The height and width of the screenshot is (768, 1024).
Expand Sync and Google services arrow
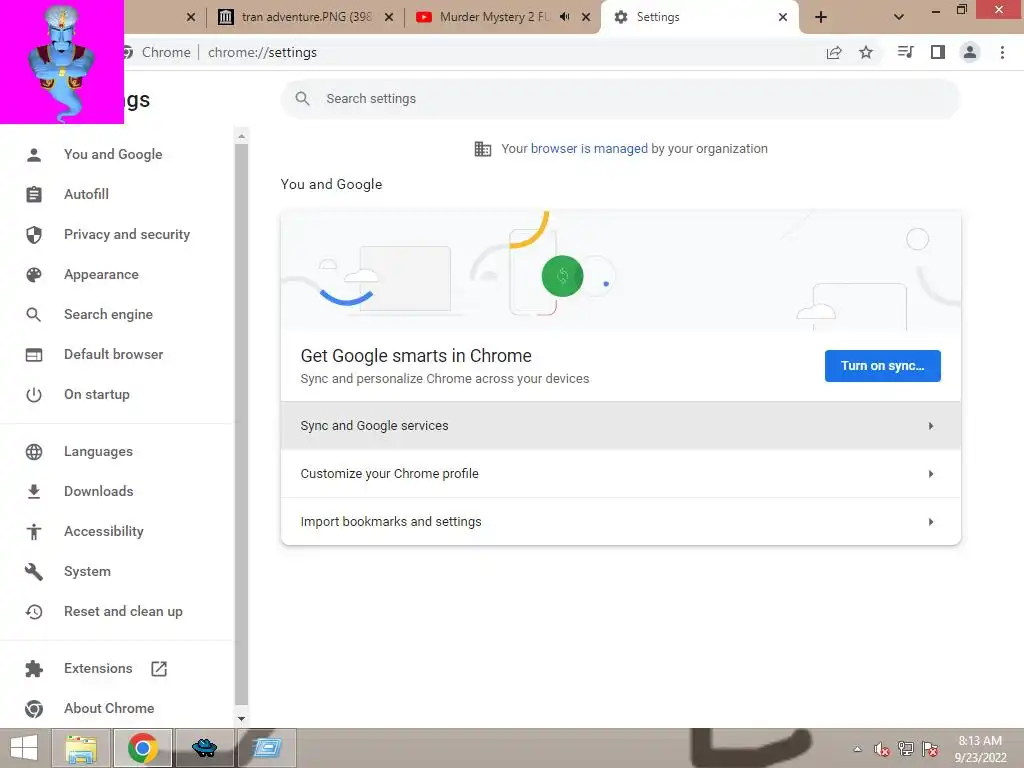931,426
